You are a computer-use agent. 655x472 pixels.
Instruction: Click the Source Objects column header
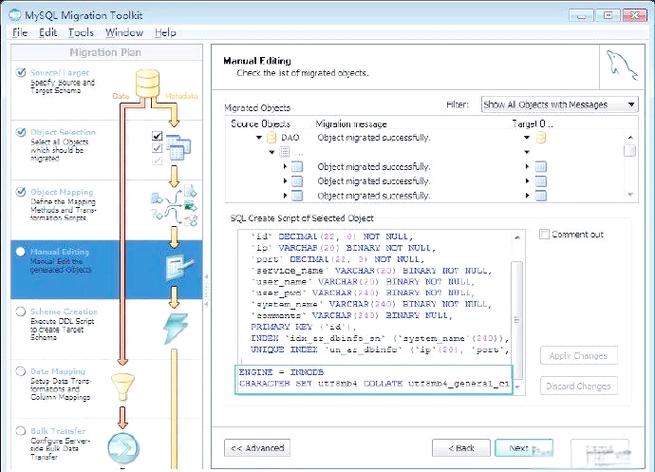coord(260,124)
